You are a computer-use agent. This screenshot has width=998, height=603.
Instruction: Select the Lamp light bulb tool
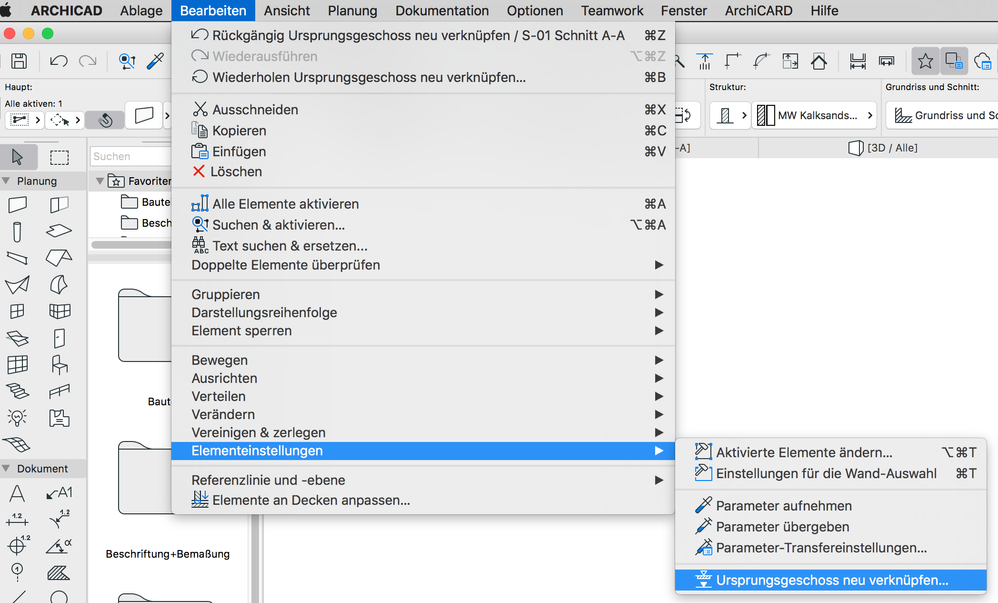click(x=17, y=418)
